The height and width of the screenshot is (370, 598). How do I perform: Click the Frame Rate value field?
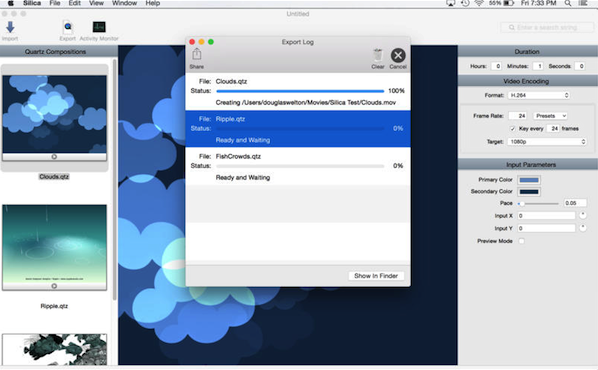(518, 116)
